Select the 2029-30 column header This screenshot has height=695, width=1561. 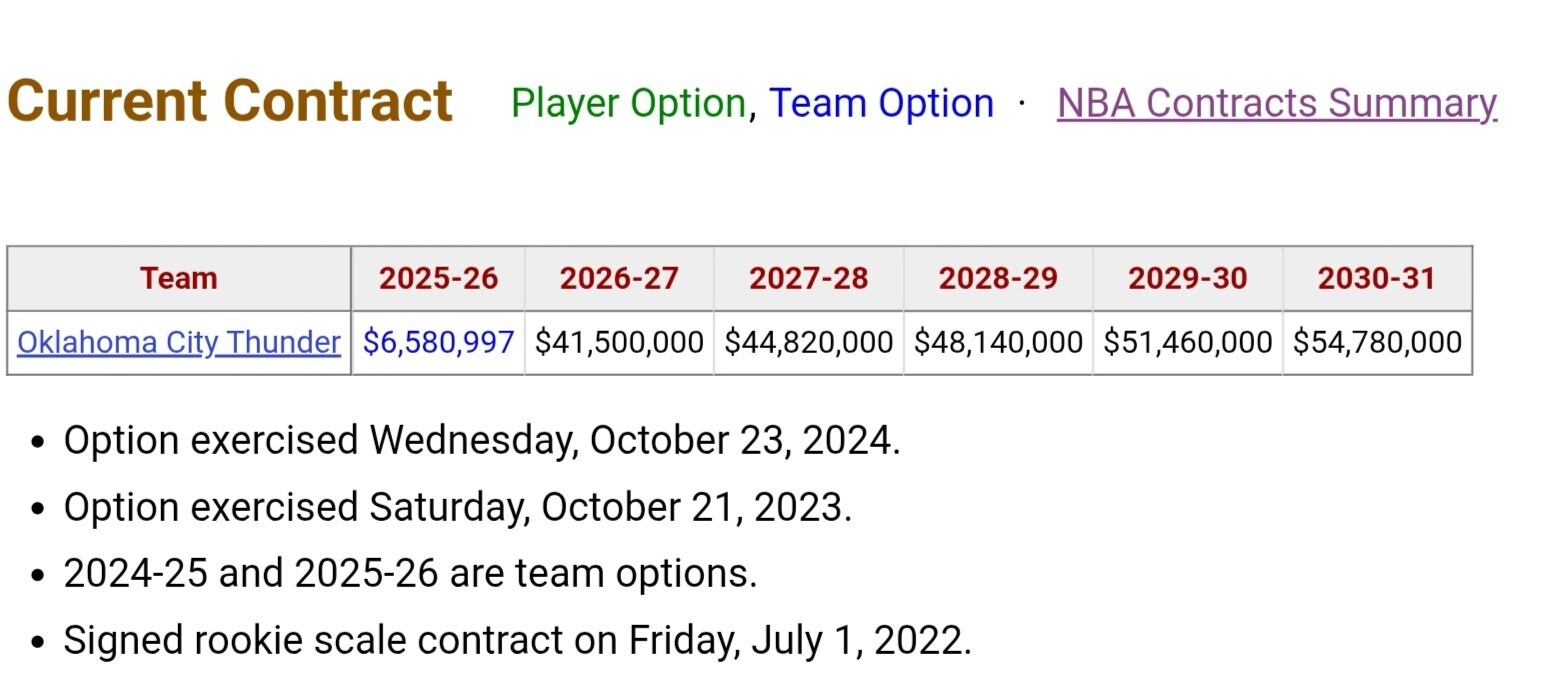point(1187,278)
